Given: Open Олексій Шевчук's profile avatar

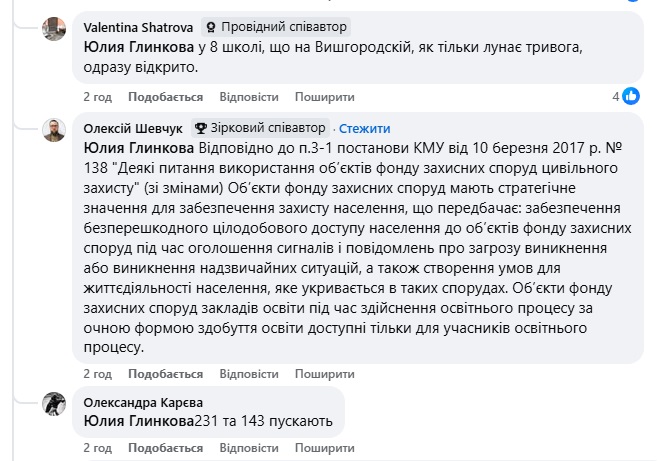Looking at the screenshot, I should pyautogui.click(x=54, y=130).
